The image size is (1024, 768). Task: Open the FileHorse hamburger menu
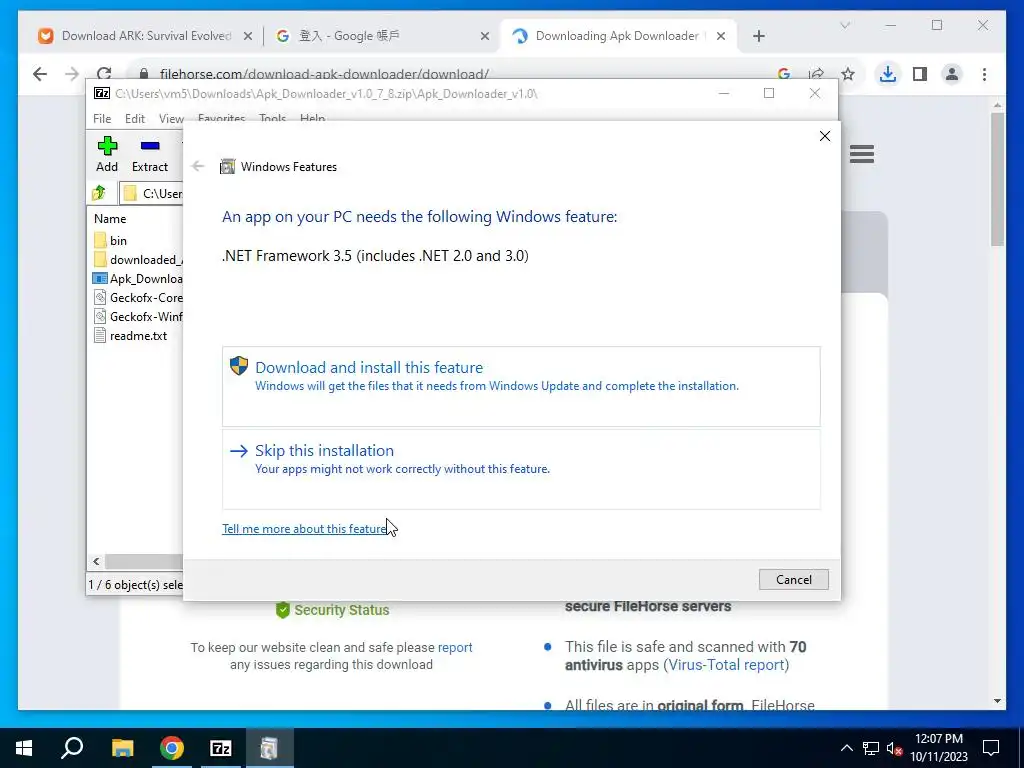[x=862, y=154]
